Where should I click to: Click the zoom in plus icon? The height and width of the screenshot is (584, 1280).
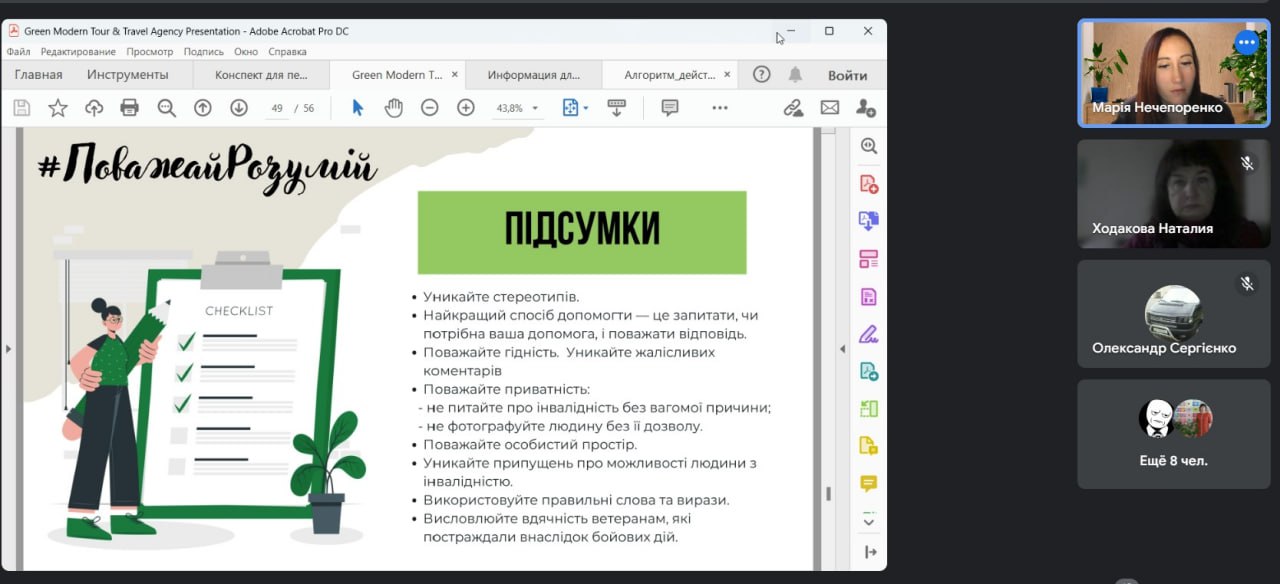click(x=465, y=108)
